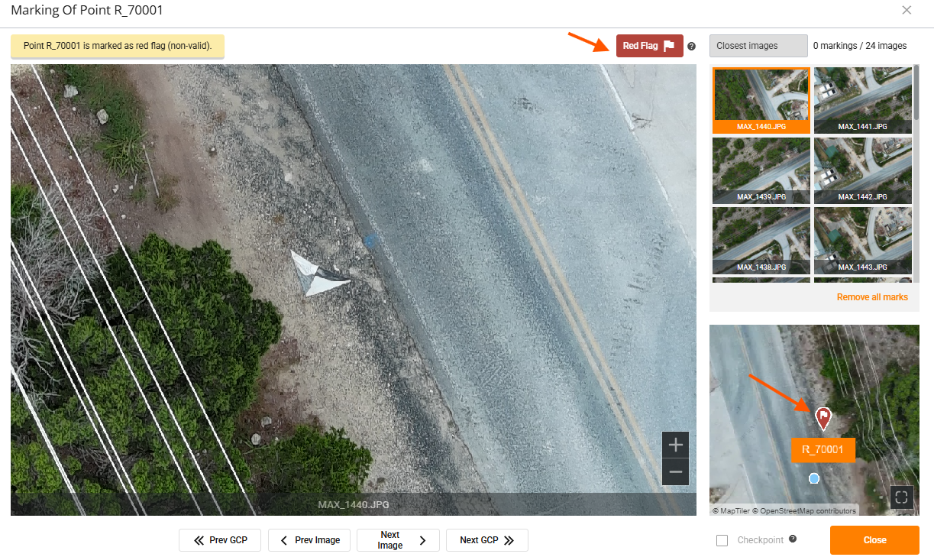Expand the minimap to fullscreen
Viewport: 934px width, 559px height.
coord(901,496)
